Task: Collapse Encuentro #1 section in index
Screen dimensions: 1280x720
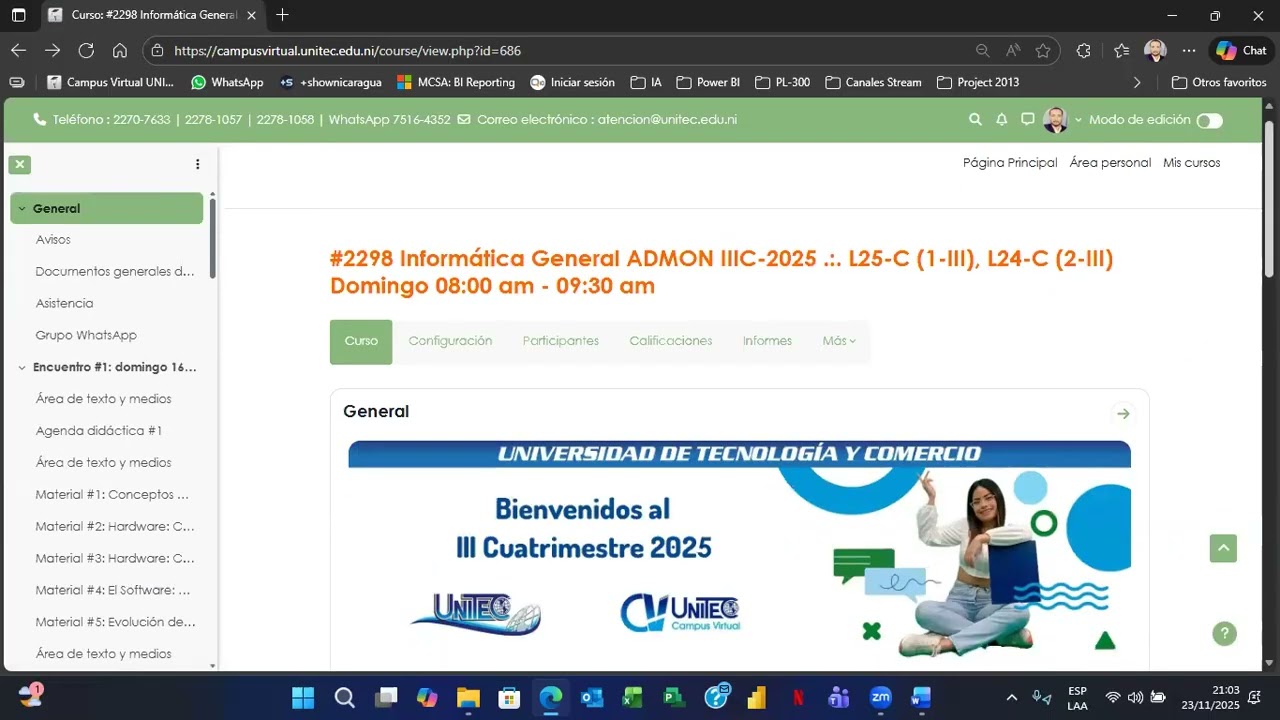Action: tap(22, 368)
